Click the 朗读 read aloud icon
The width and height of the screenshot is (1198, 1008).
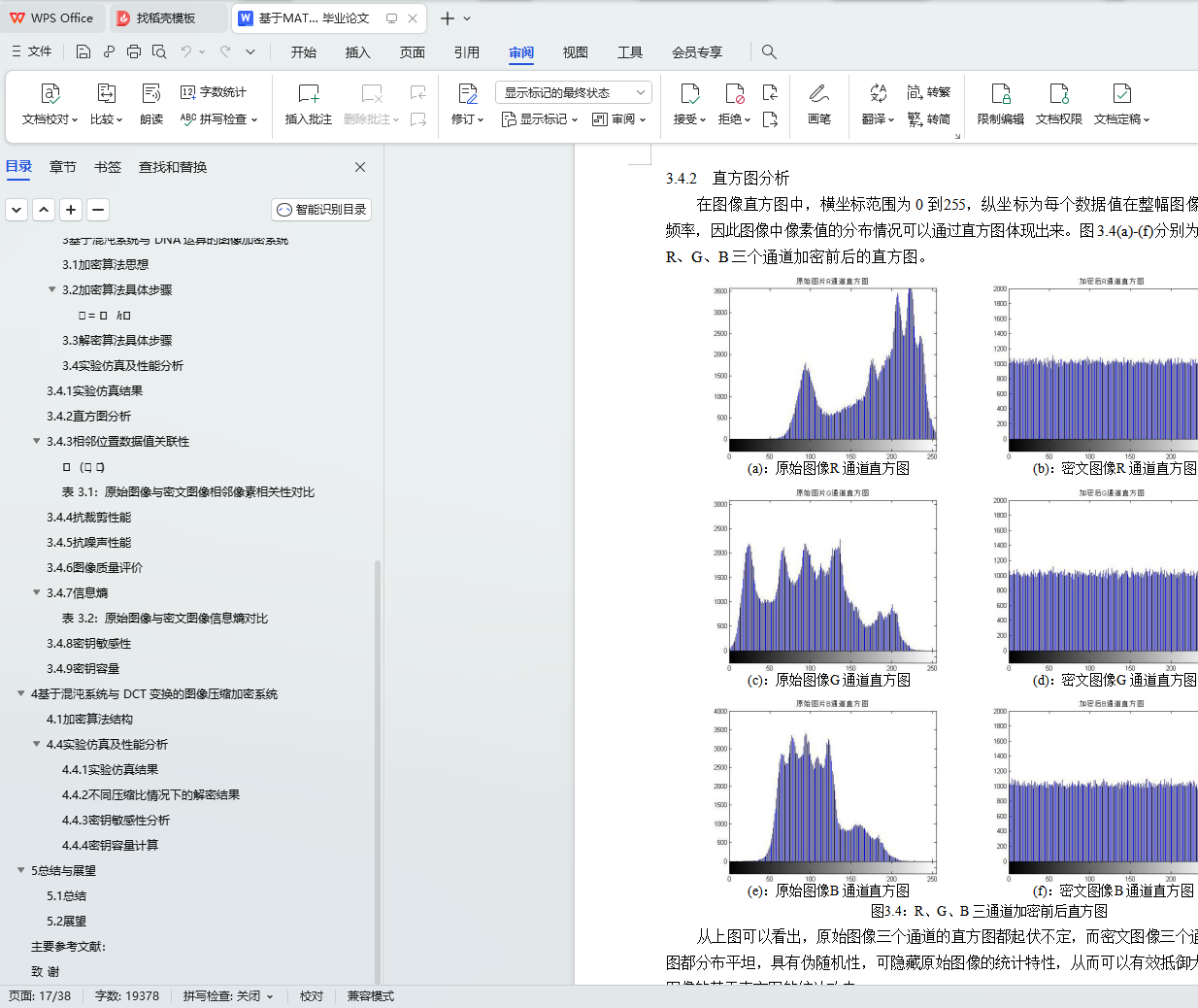click(151, 93)
